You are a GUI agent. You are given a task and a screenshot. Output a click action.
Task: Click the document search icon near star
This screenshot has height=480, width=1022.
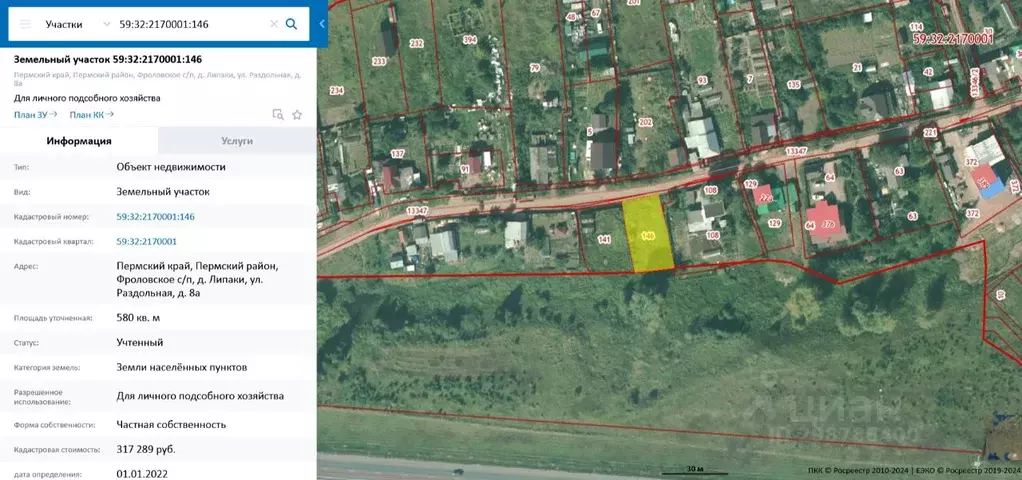point(278,115)
